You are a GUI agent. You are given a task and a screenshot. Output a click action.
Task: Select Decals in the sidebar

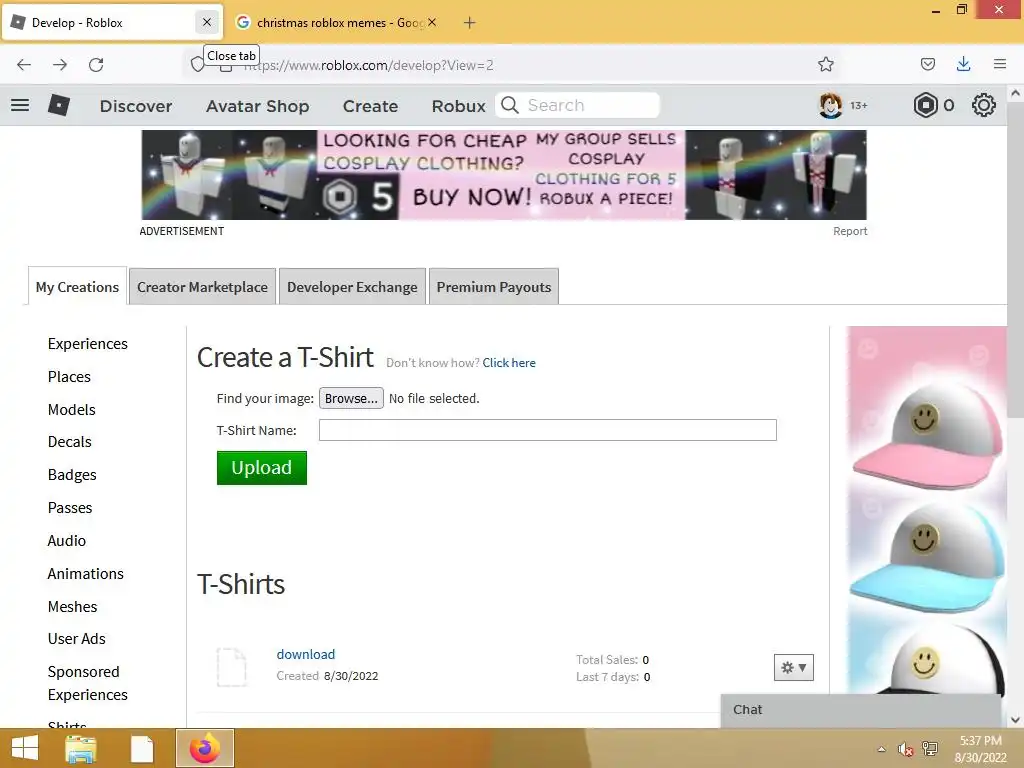[x=70, y=442]
